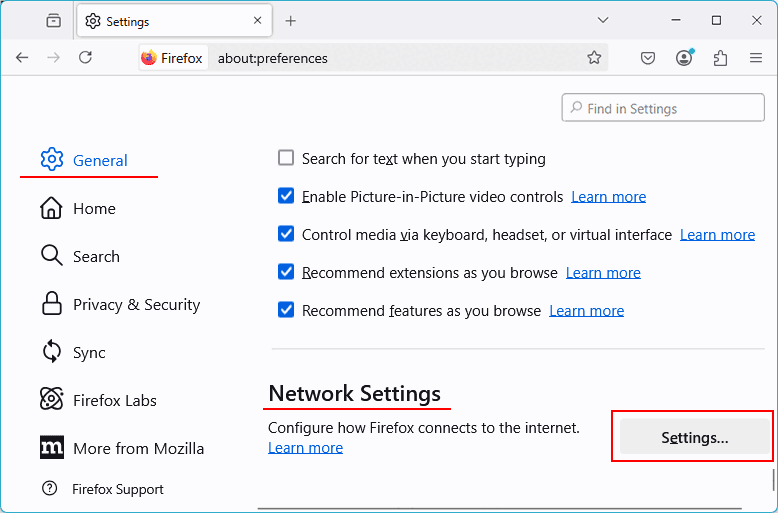This screenshot has width=778, height=513.
Task: Open Learn more link under Network Settings
Action: pyautogui.click(x=305, y=447)
